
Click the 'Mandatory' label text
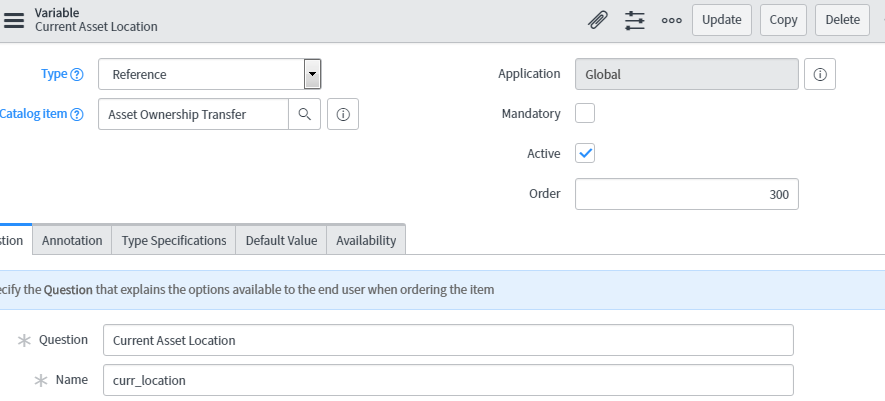point(531,114)
